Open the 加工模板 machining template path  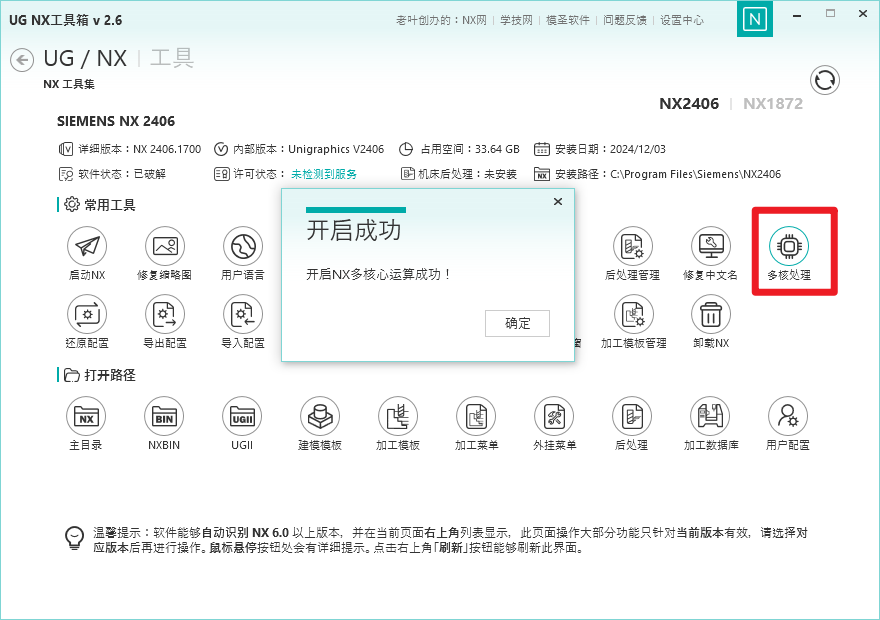pos(398,416)
